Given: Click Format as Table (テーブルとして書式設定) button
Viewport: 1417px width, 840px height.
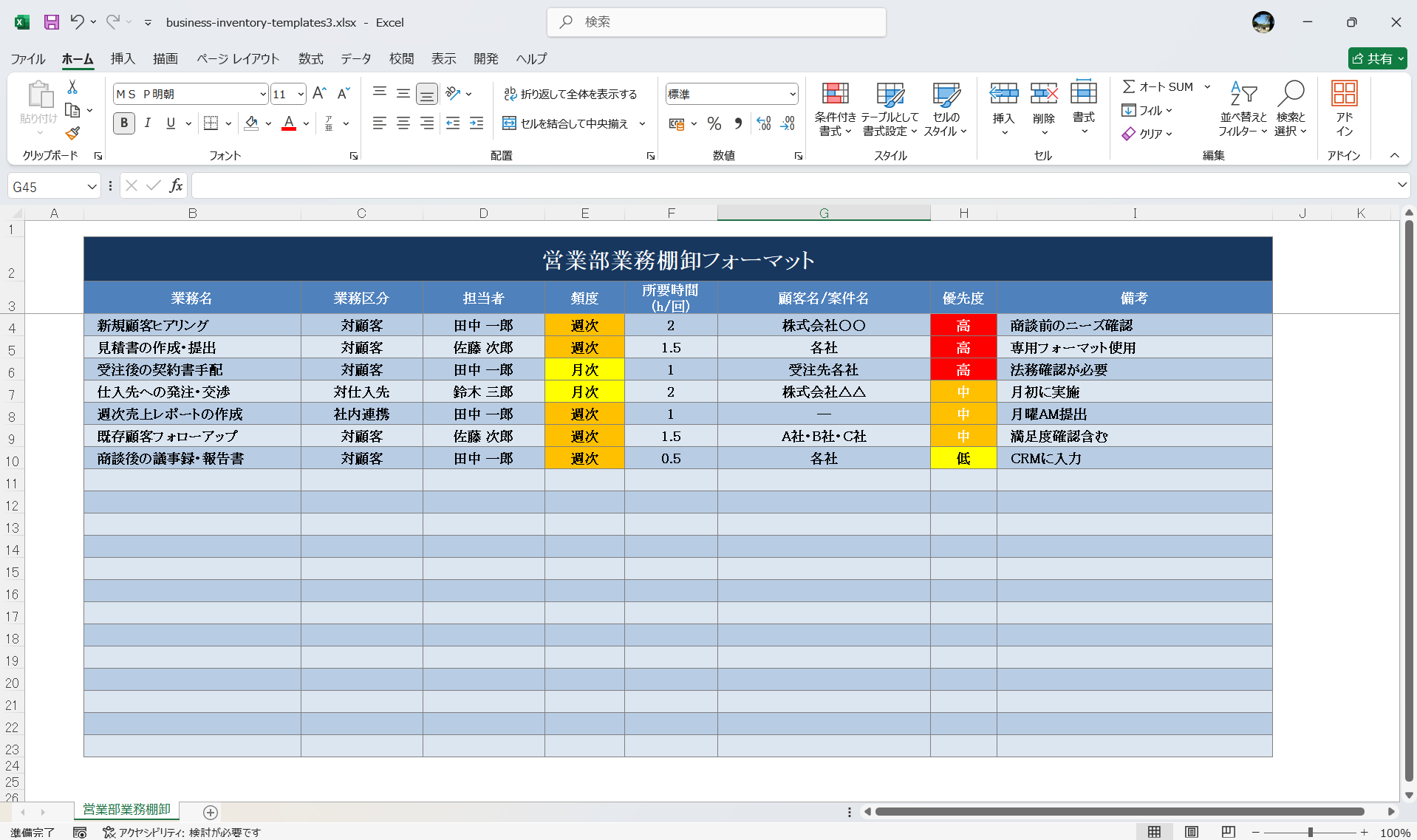Looking at the screenshot, I should coord(890,109).
